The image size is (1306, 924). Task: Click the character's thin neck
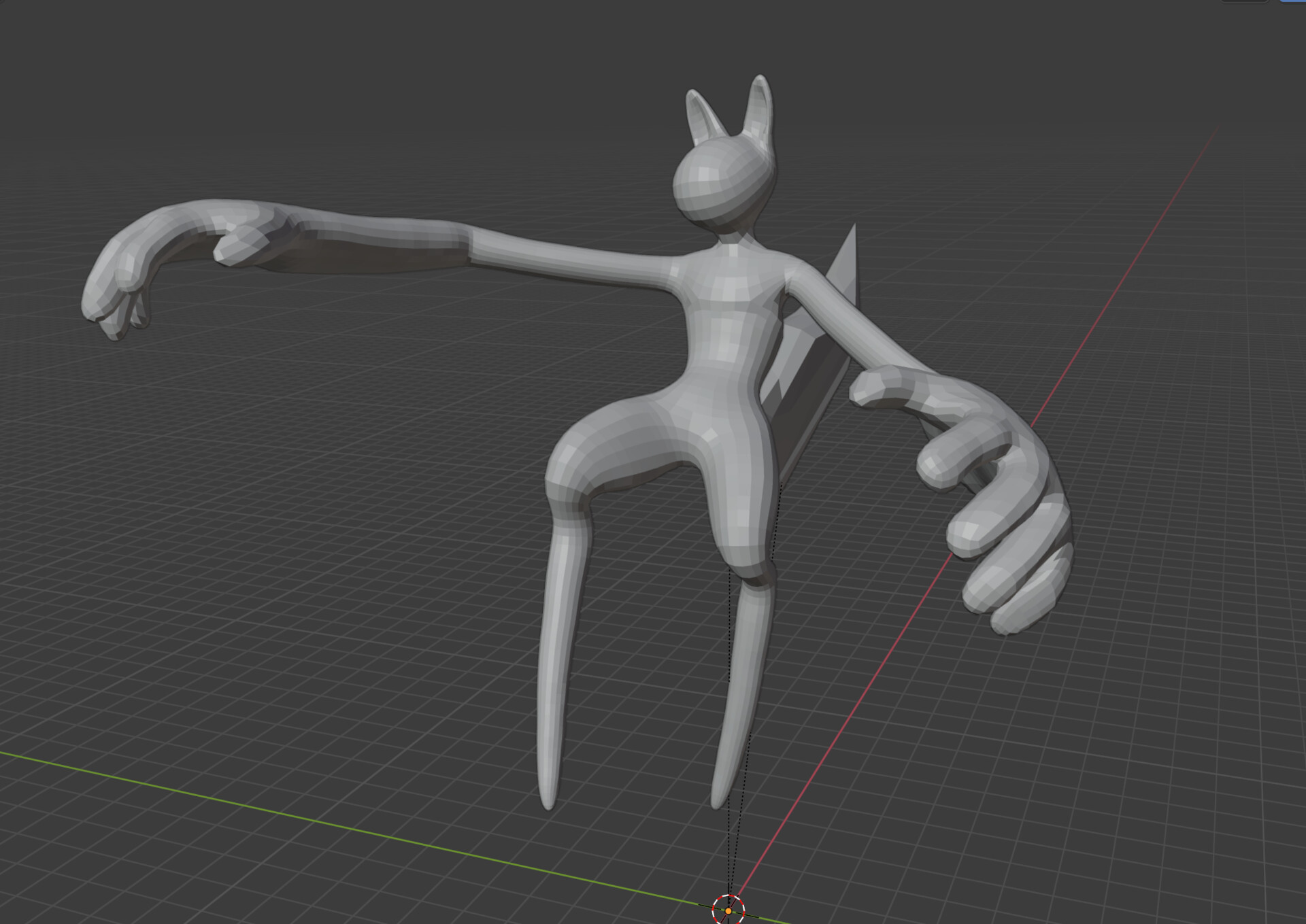click(733, 238)
